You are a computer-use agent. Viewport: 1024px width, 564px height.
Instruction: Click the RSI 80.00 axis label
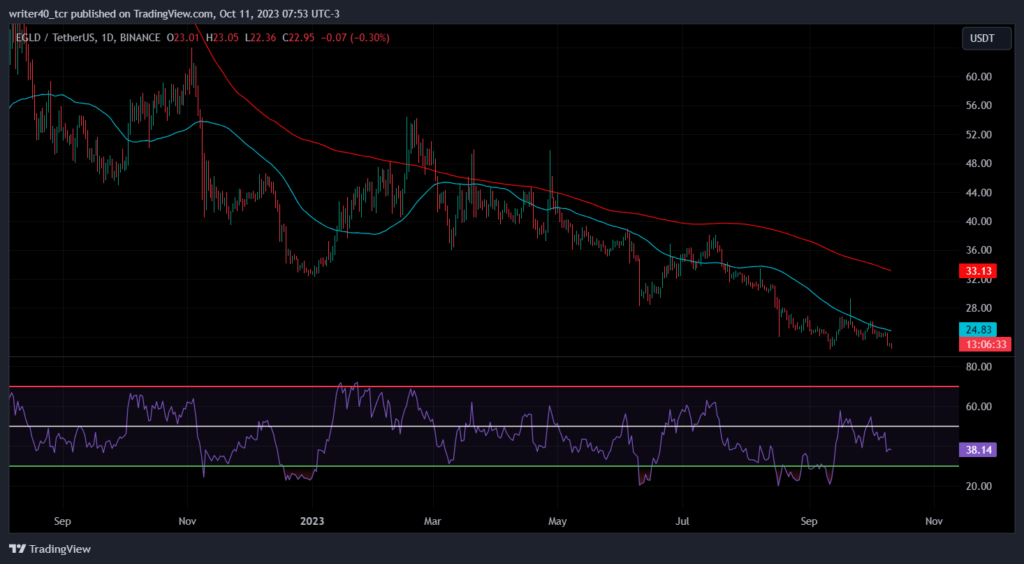[978, 367]
